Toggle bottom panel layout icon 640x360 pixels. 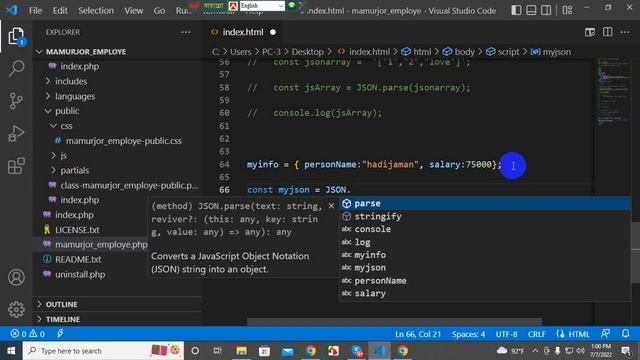point(531,10)
